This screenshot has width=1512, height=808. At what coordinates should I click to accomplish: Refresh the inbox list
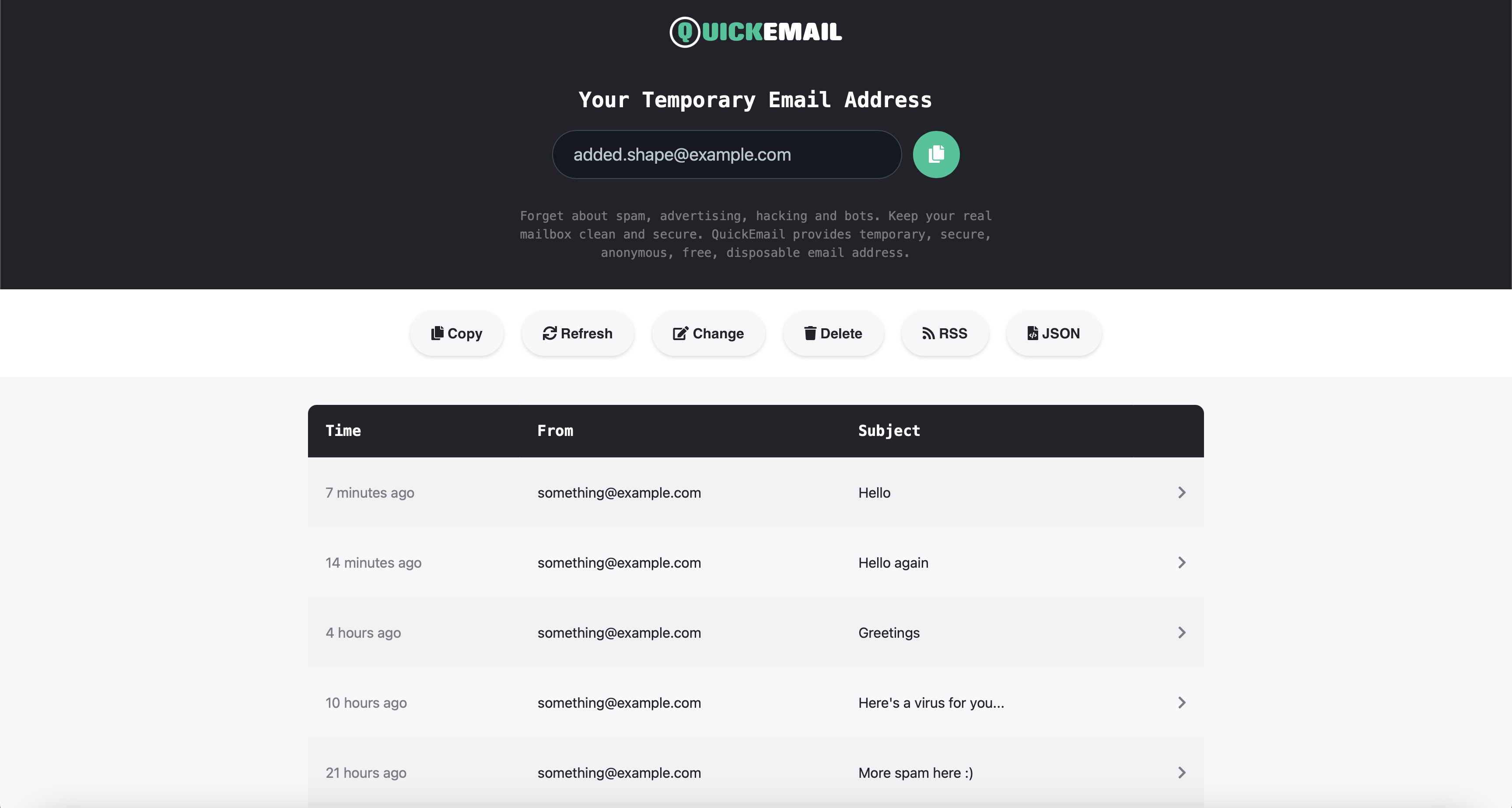click(x=577, y=333)
